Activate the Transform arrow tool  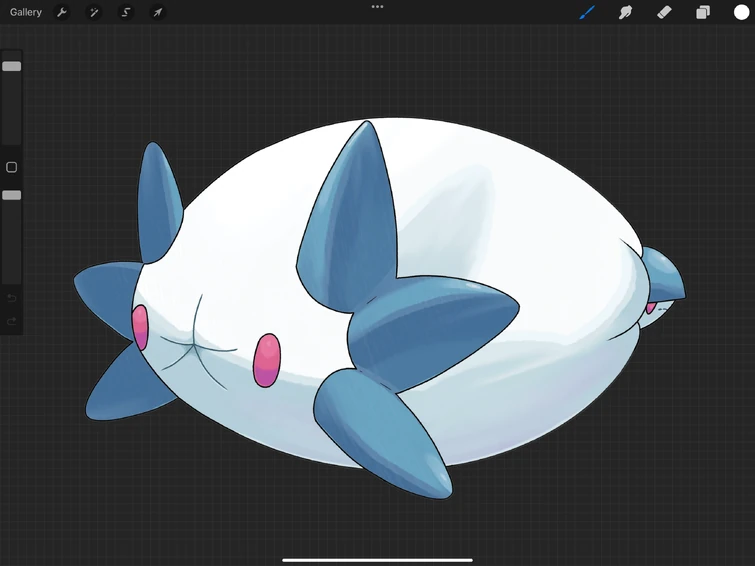click(x=157, y=12)
